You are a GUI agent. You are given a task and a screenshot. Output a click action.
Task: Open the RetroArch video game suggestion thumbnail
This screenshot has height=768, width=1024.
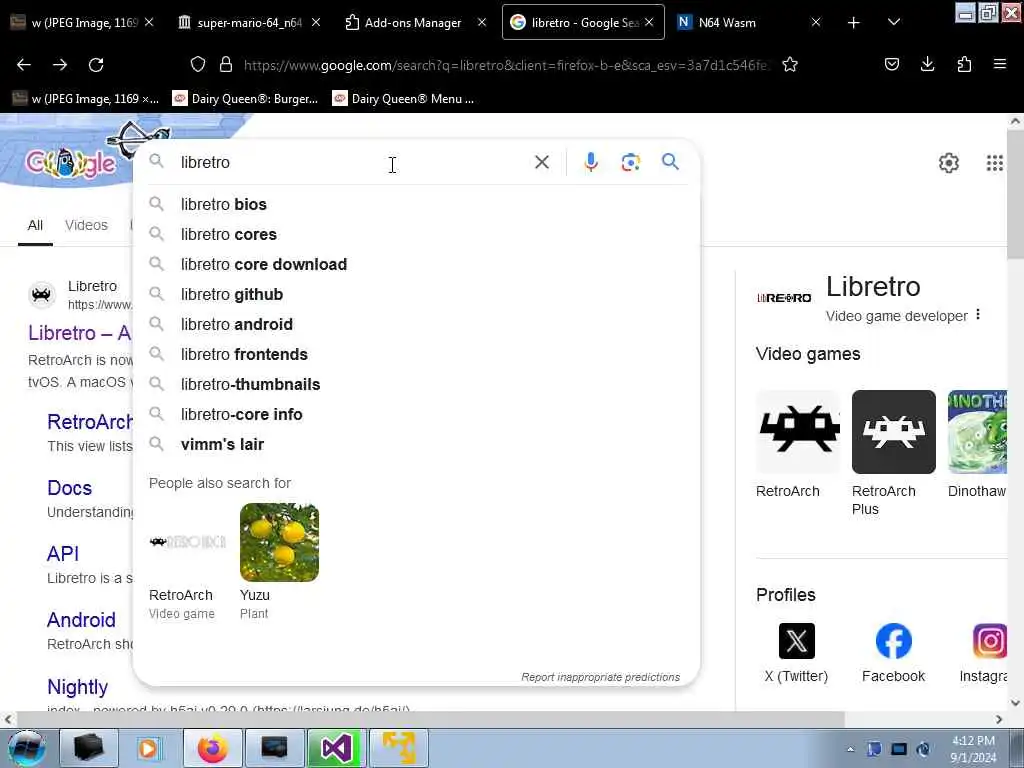(x=187, y=543)
